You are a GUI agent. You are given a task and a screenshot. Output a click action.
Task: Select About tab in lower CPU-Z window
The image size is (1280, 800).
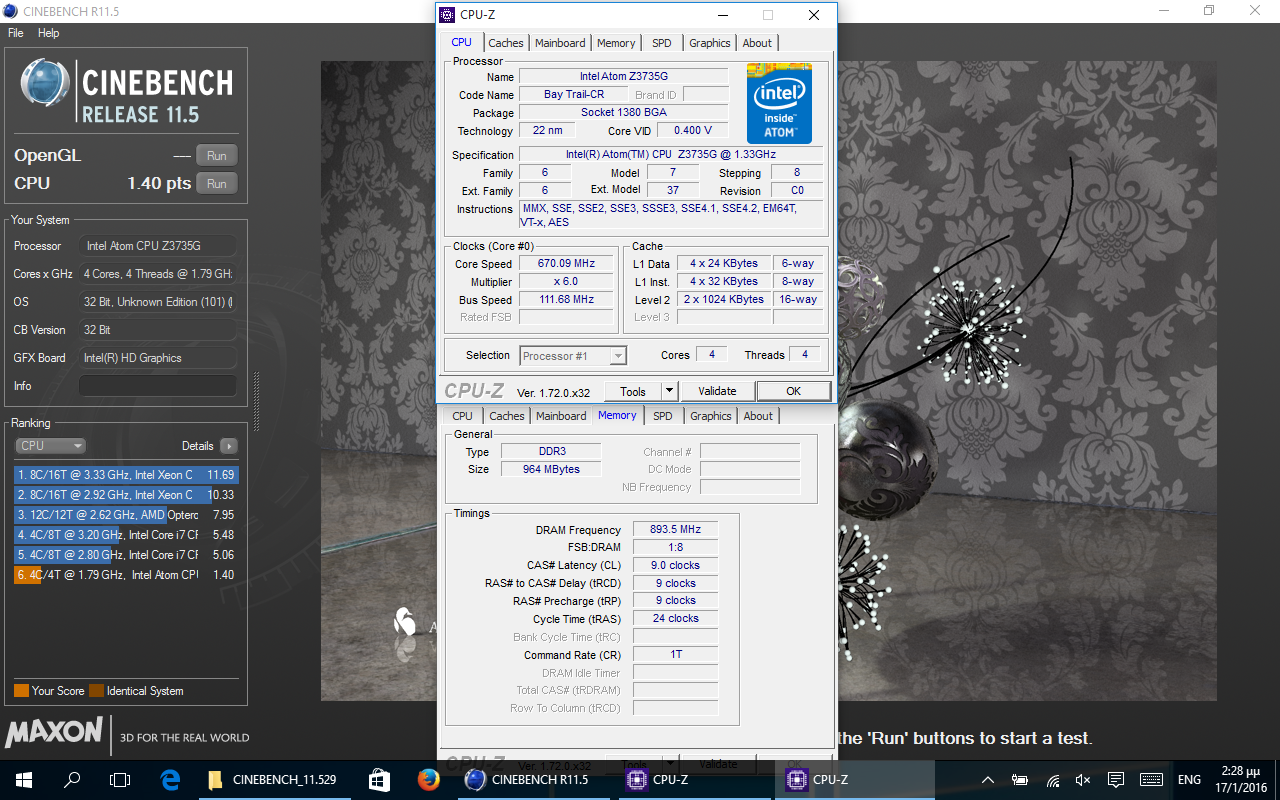[x=758, y=416]
